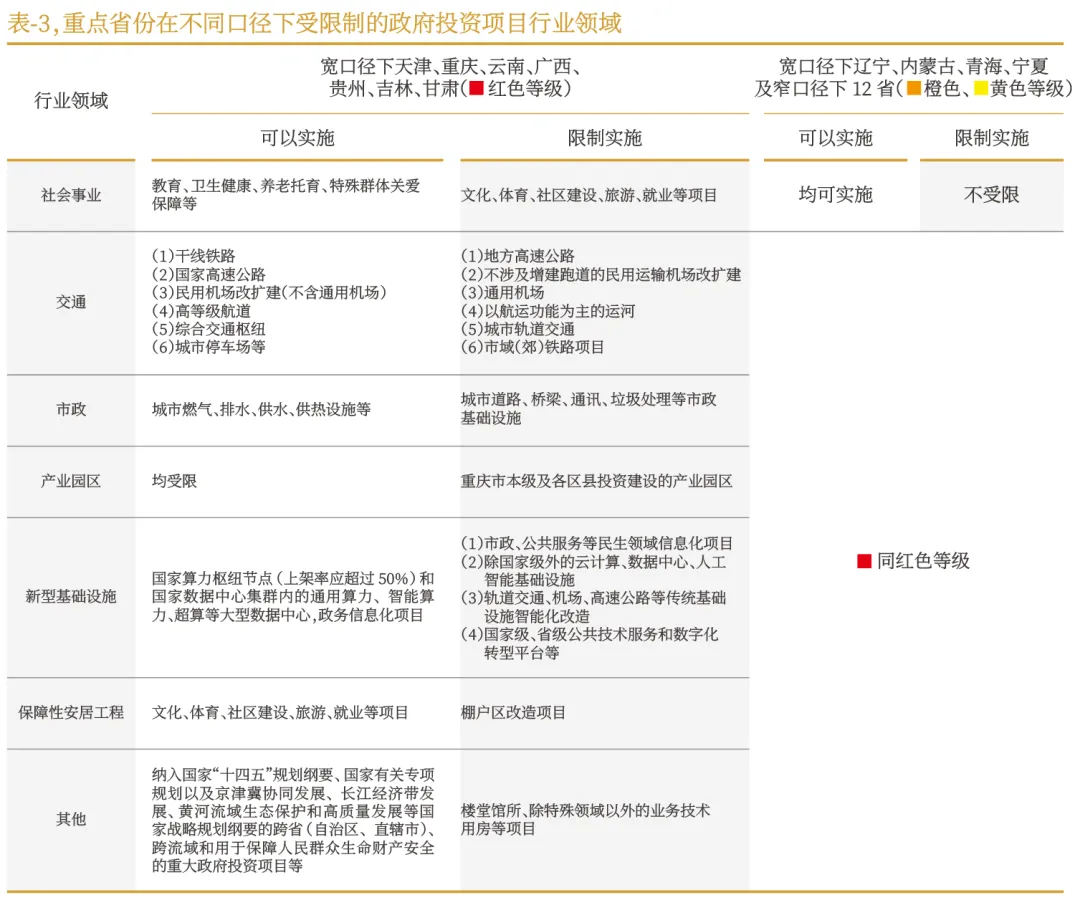Click the red square beside 红色等级 in header

click(477, 89)
